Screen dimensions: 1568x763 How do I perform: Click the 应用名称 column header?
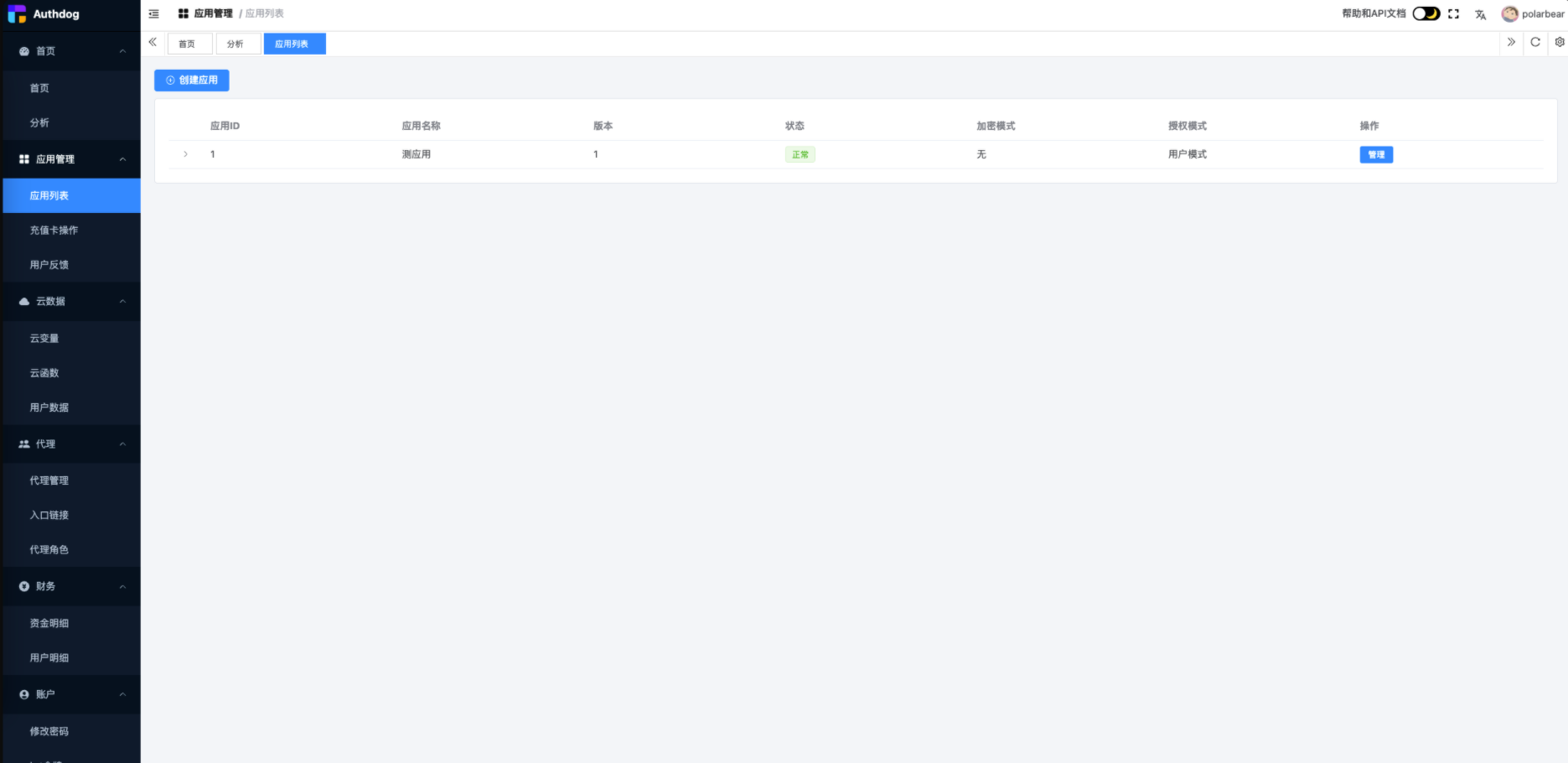click(x=421, y=126)
